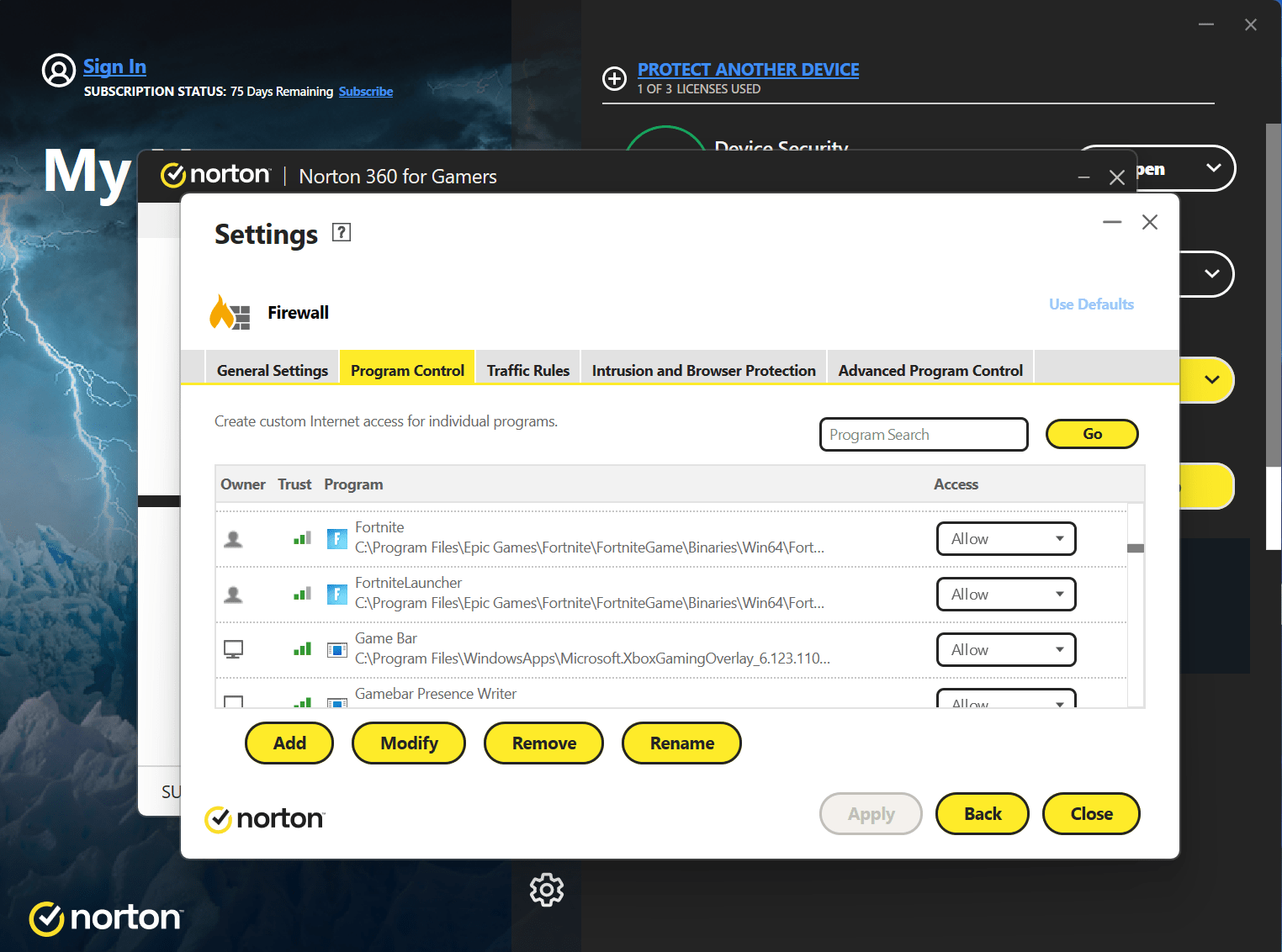1282x952 pixels.
Task: Click the FortniteLauncher trust level bars icon
Action: point(302,594)
